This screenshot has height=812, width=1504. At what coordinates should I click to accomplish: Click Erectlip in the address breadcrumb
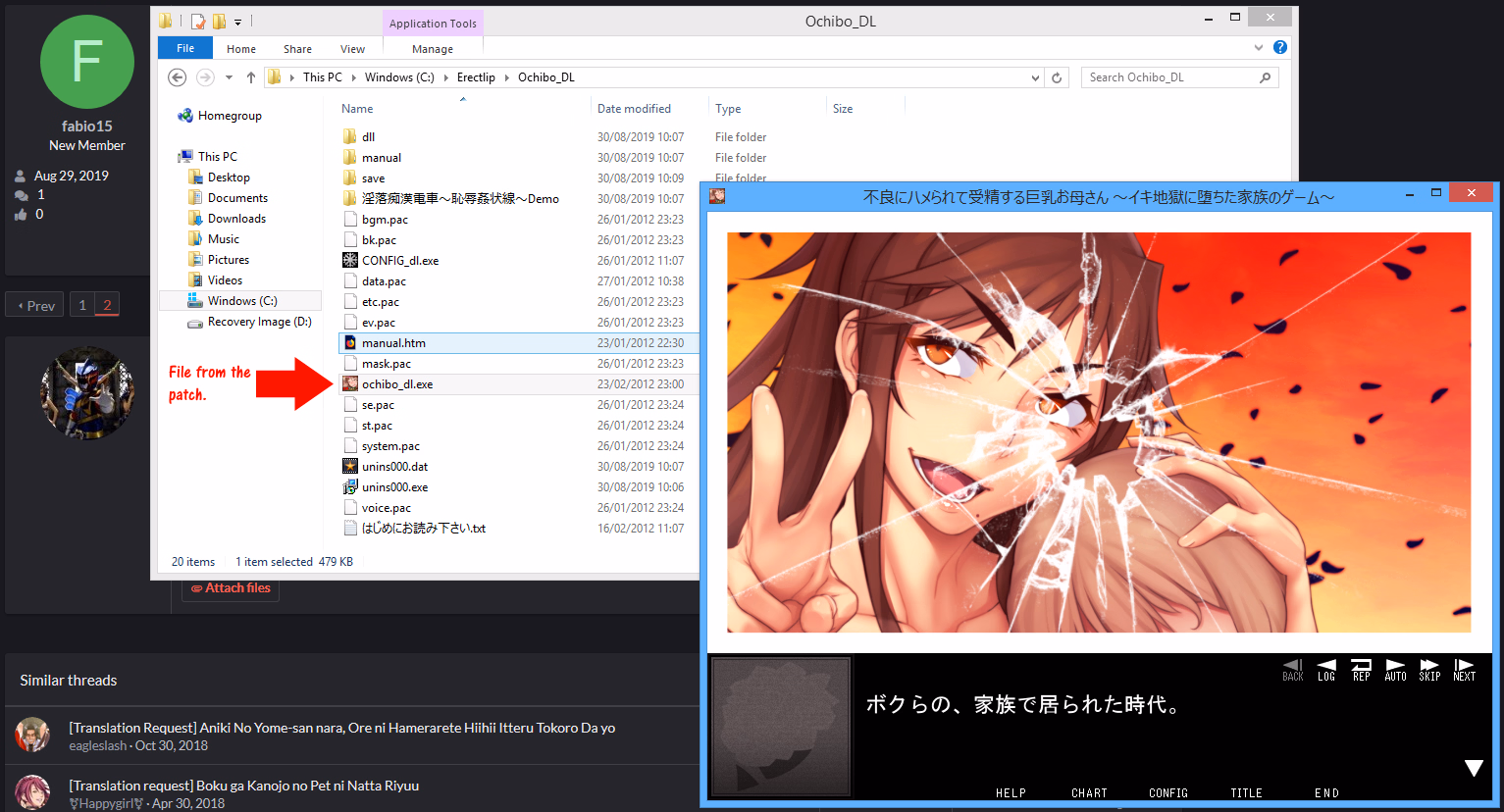(x=476, y=77)
